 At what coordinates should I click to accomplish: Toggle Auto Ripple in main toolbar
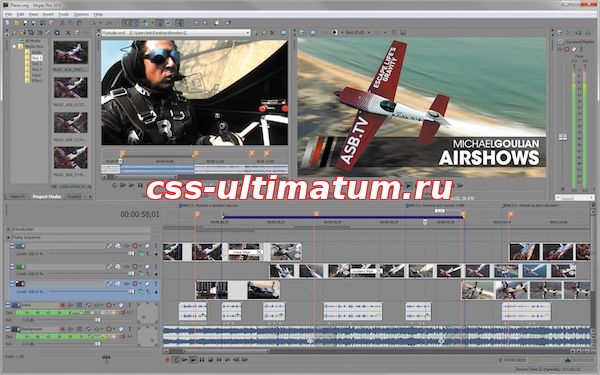(x=146, y=23)
